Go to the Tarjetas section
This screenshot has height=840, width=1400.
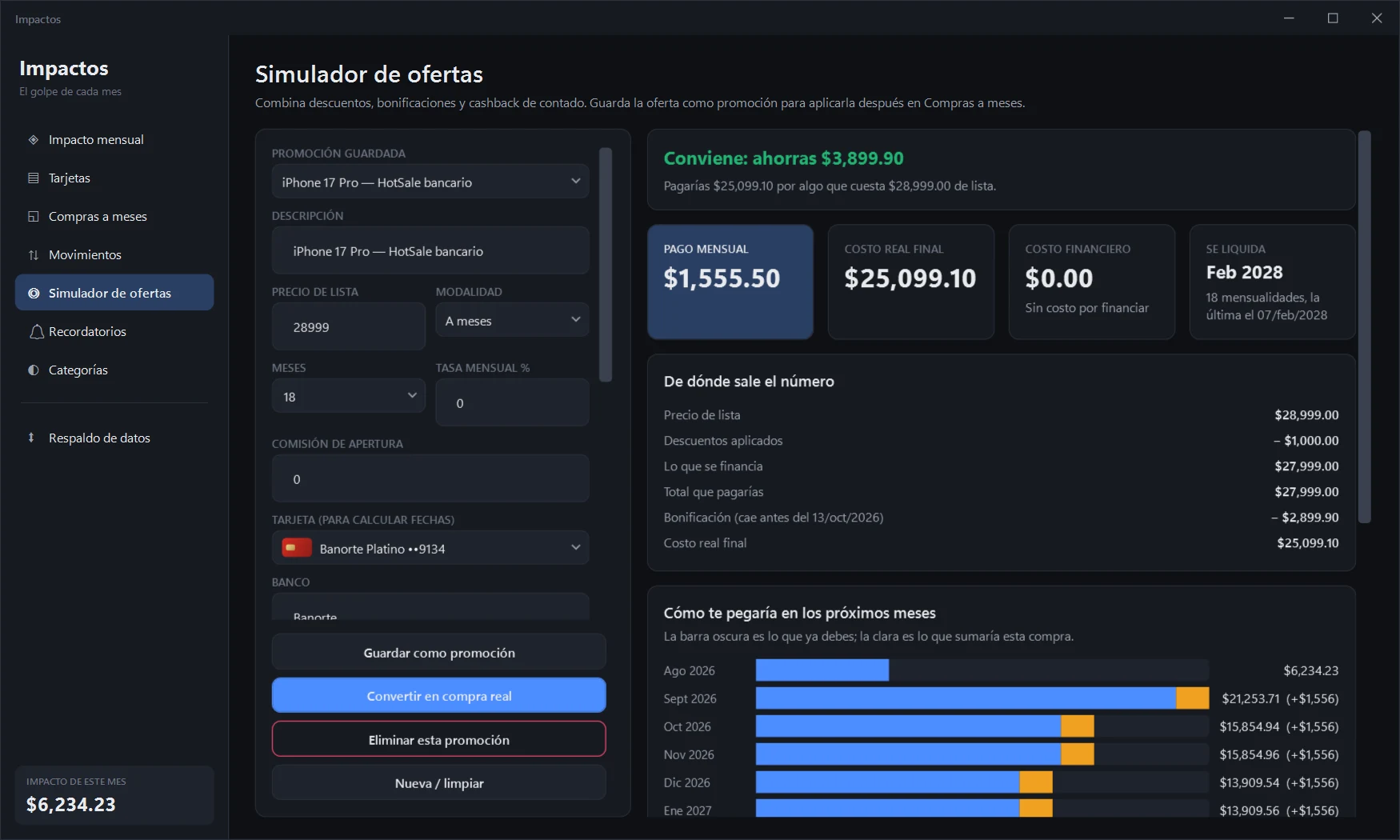tap(114, 178)
